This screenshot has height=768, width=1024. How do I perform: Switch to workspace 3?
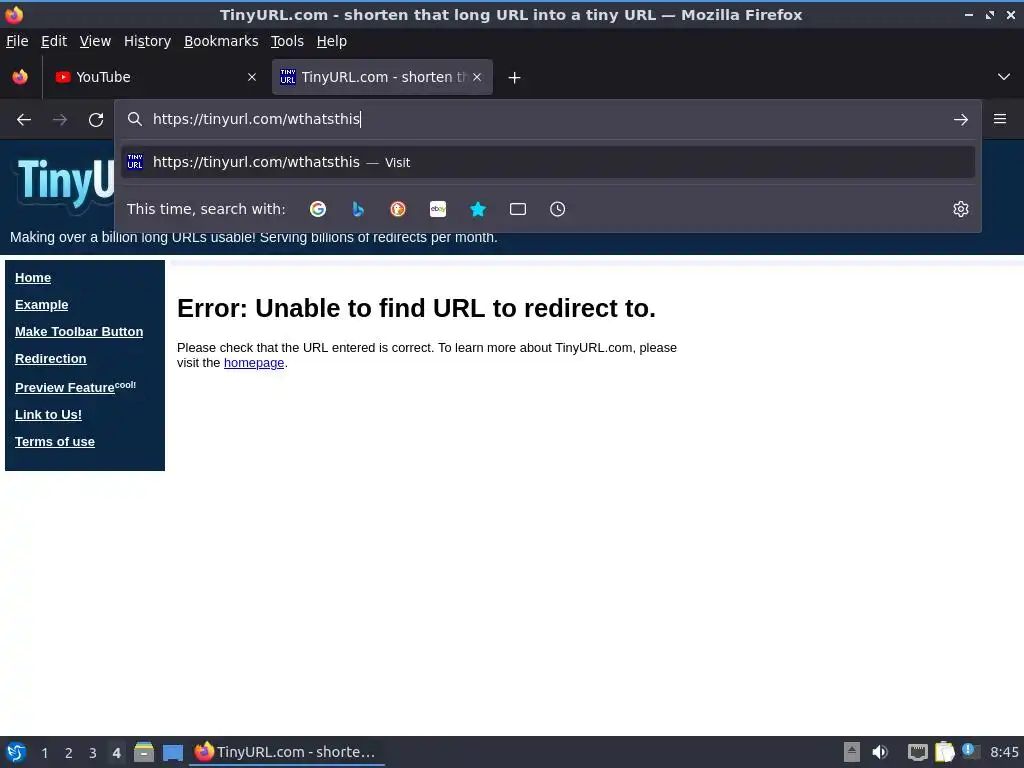point(93,753)
